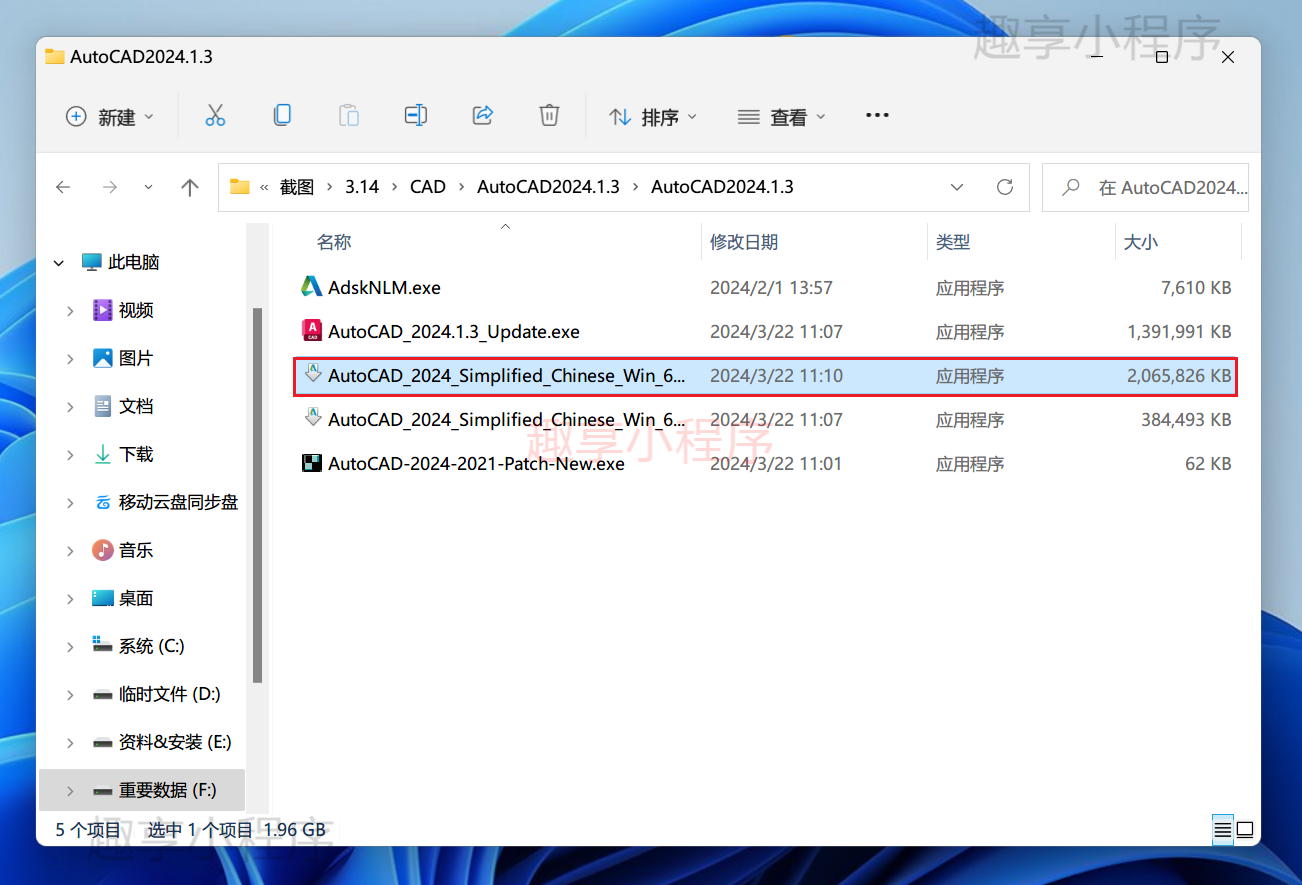Select AutoCAD-2024-2021-Patch-New.exe file
This screenshot has height=885, width=1302.
point(766,464)
